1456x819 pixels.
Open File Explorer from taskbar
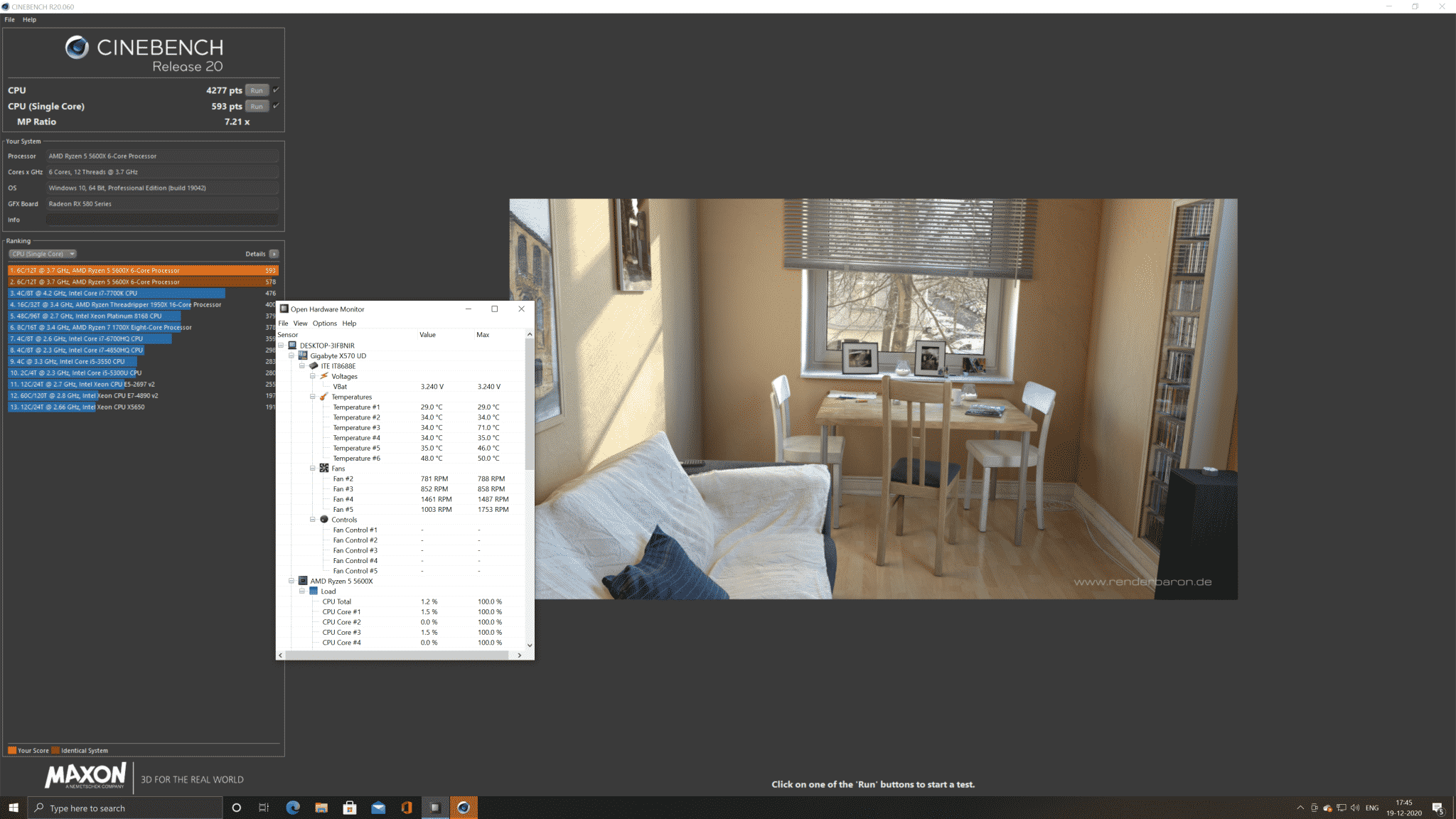(321, 808)
